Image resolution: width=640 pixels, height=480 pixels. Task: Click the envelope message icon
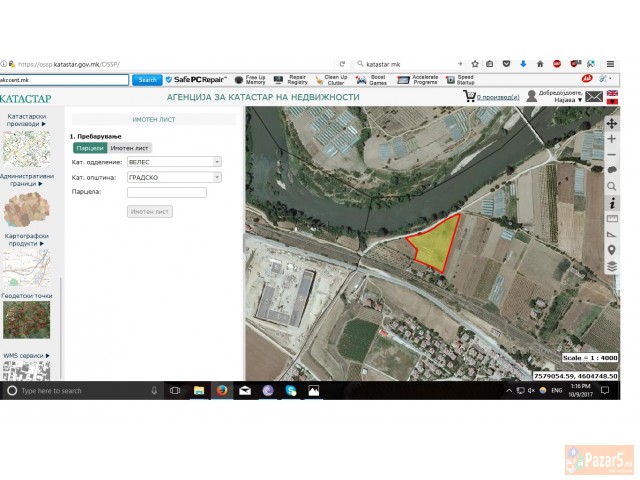[x=594, y=97]
